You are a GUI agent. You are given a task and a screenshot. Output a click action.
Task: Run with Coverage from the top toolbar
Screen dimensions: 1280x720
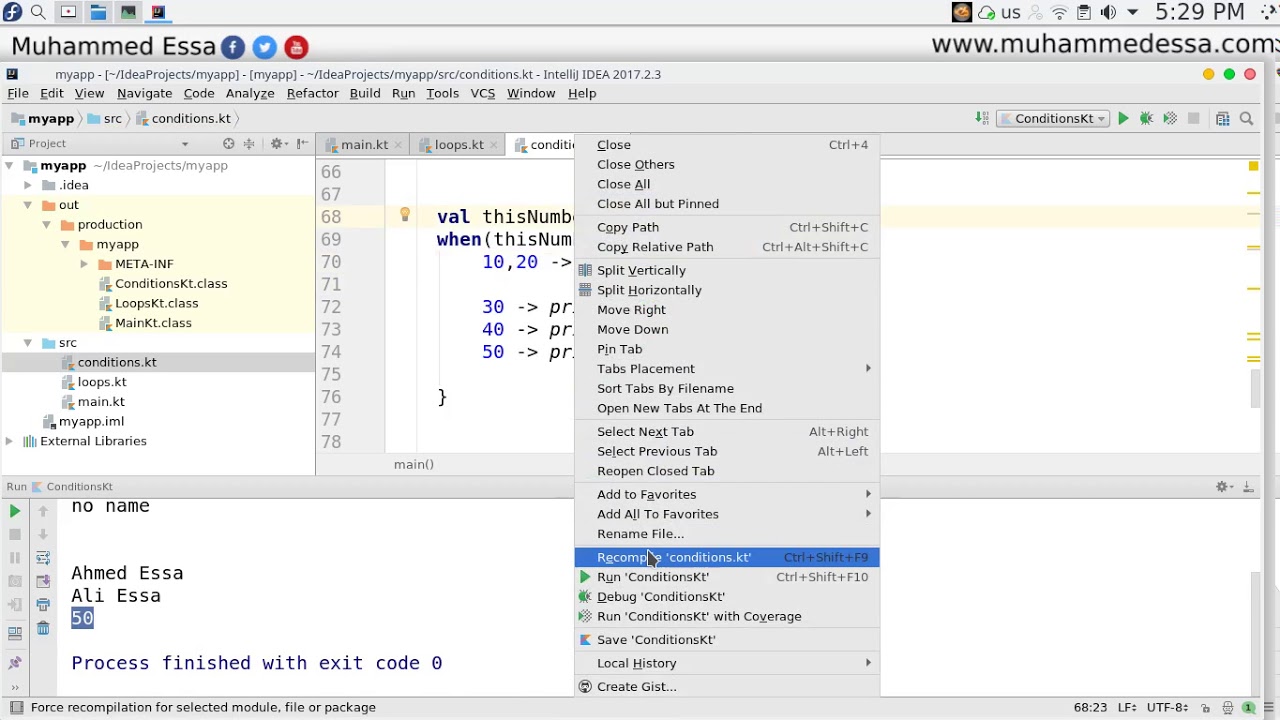(x=1169, y=119)
